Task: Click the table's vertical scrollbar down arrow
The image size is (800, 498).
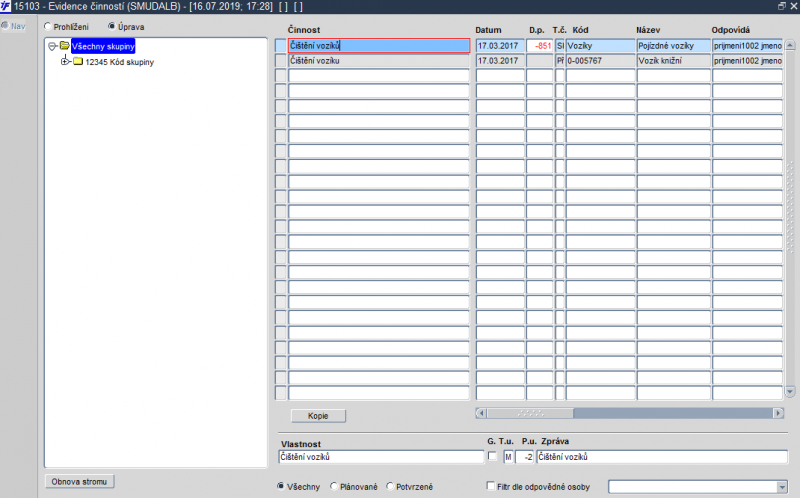Action: 790,392
